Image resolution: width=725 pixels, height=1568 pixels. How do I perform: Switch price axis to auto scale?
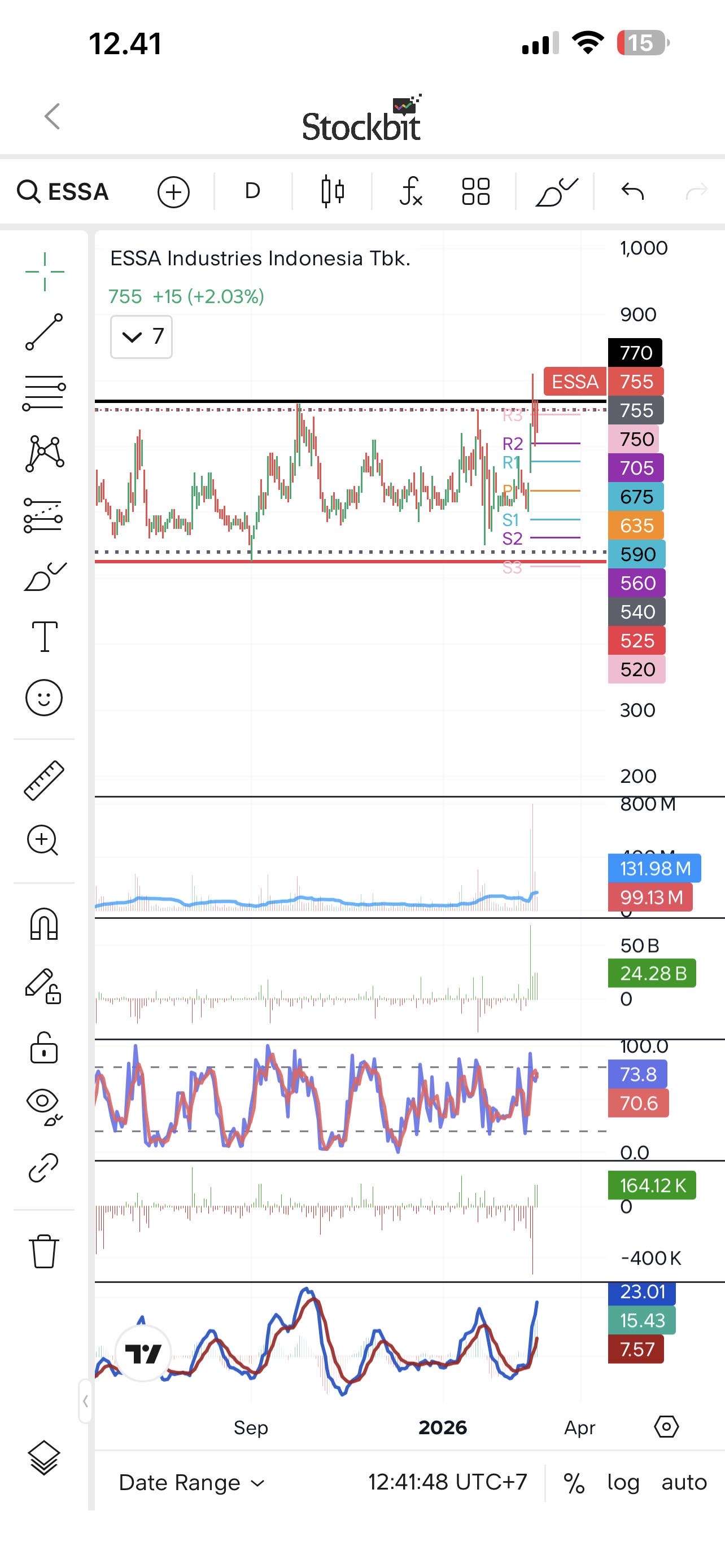coord(684,1482)
